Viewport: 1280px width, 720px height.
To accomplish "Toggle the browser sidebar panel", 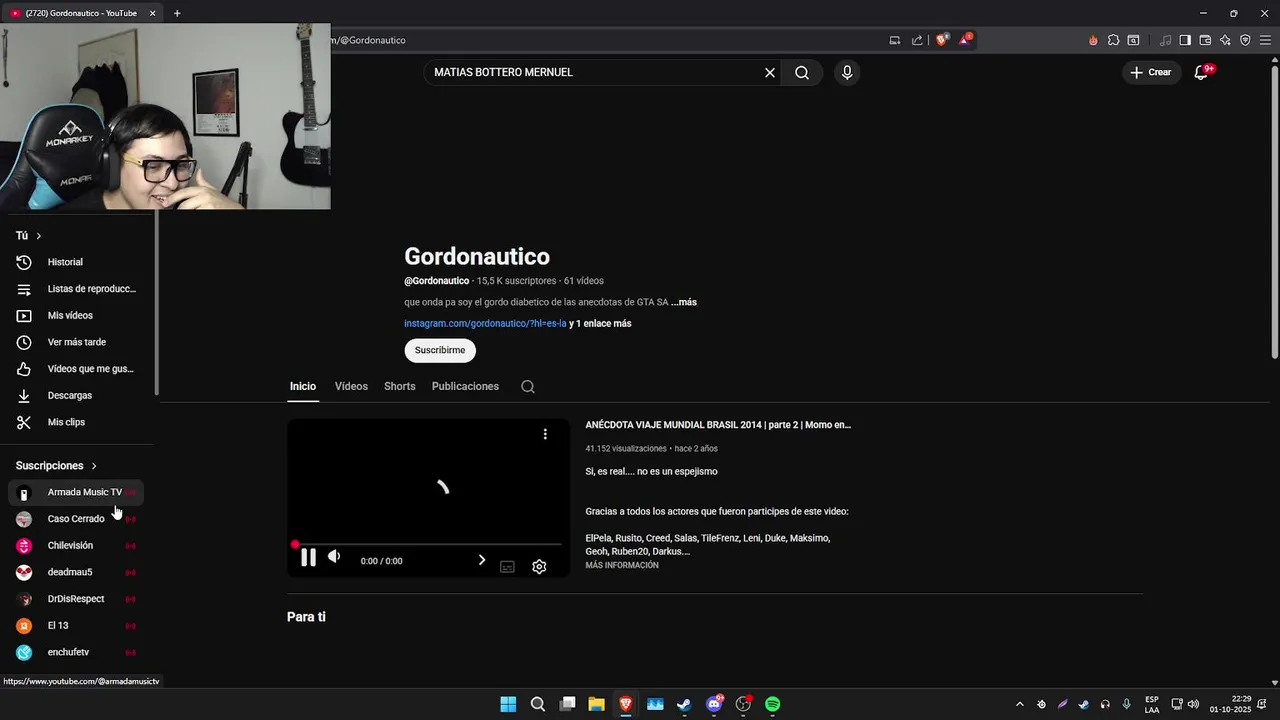I will pos(1185,40).
